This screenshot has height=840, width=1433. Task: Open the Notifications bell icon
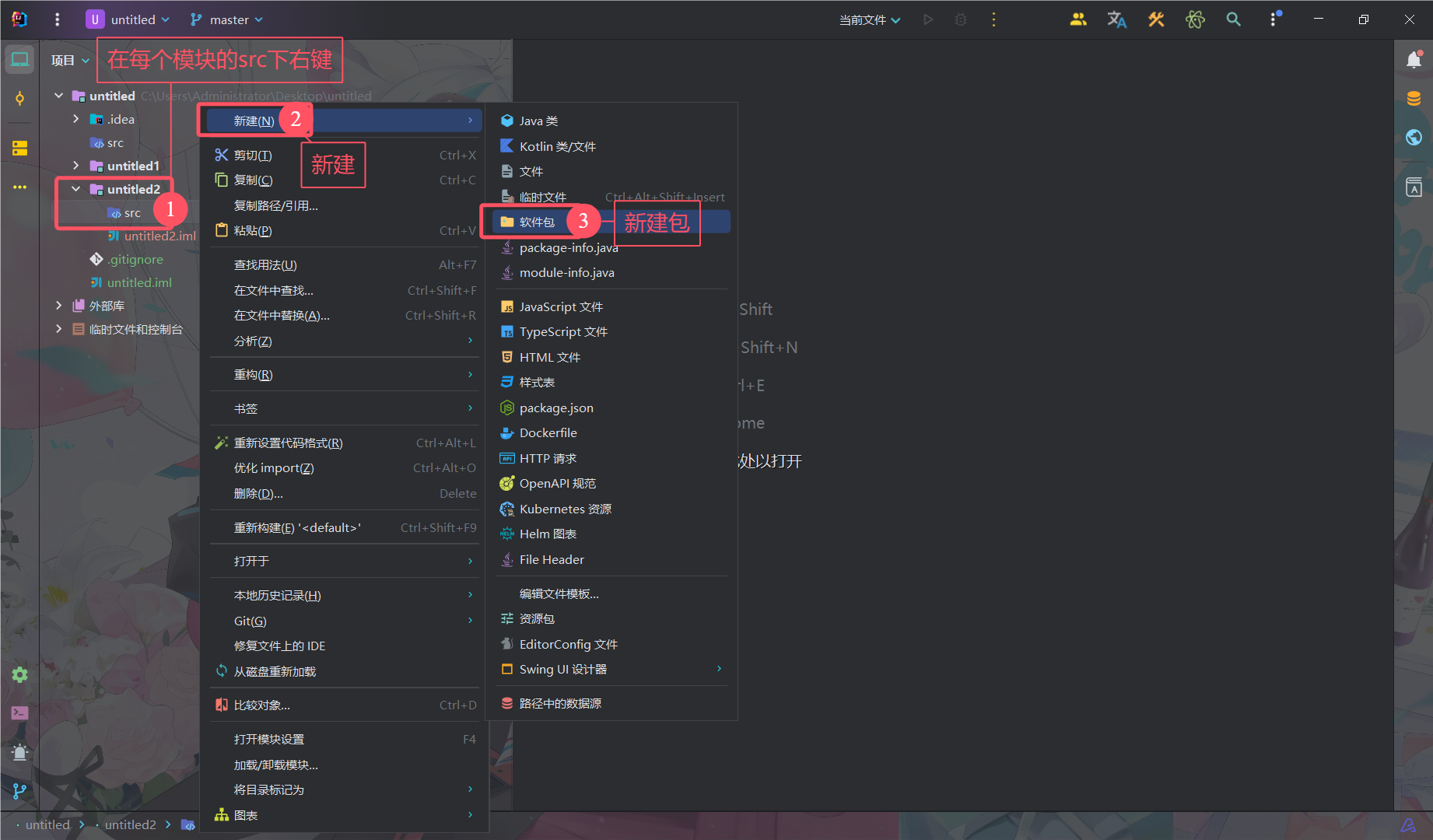(x=1414, y=60)
